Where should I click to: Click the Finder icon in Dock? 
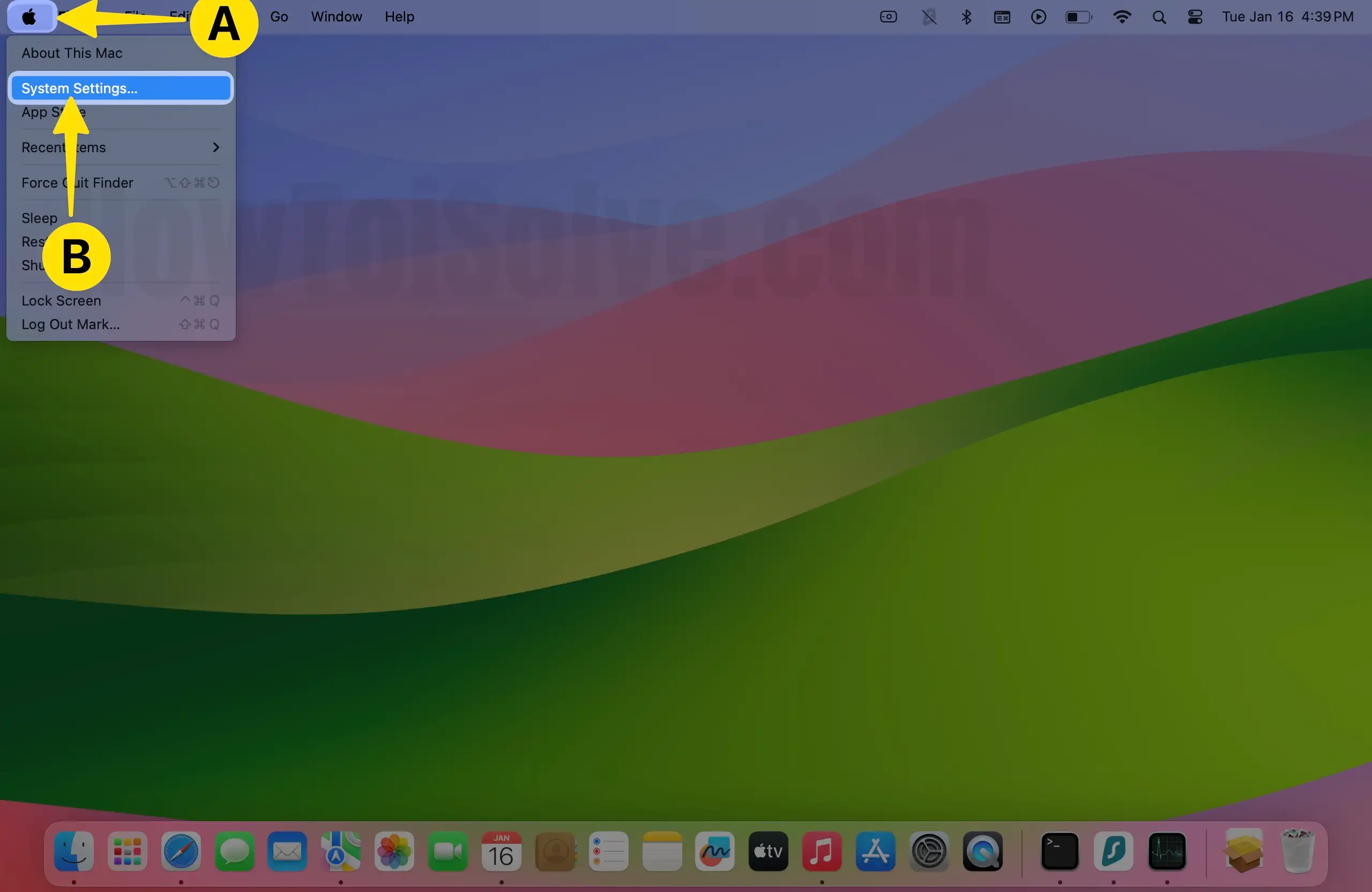point(74,851)
